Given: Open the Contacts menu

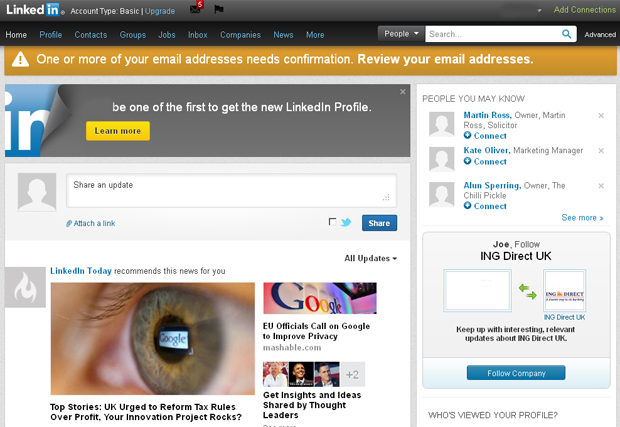Looking at the screenshot, I should pos(91,35).
